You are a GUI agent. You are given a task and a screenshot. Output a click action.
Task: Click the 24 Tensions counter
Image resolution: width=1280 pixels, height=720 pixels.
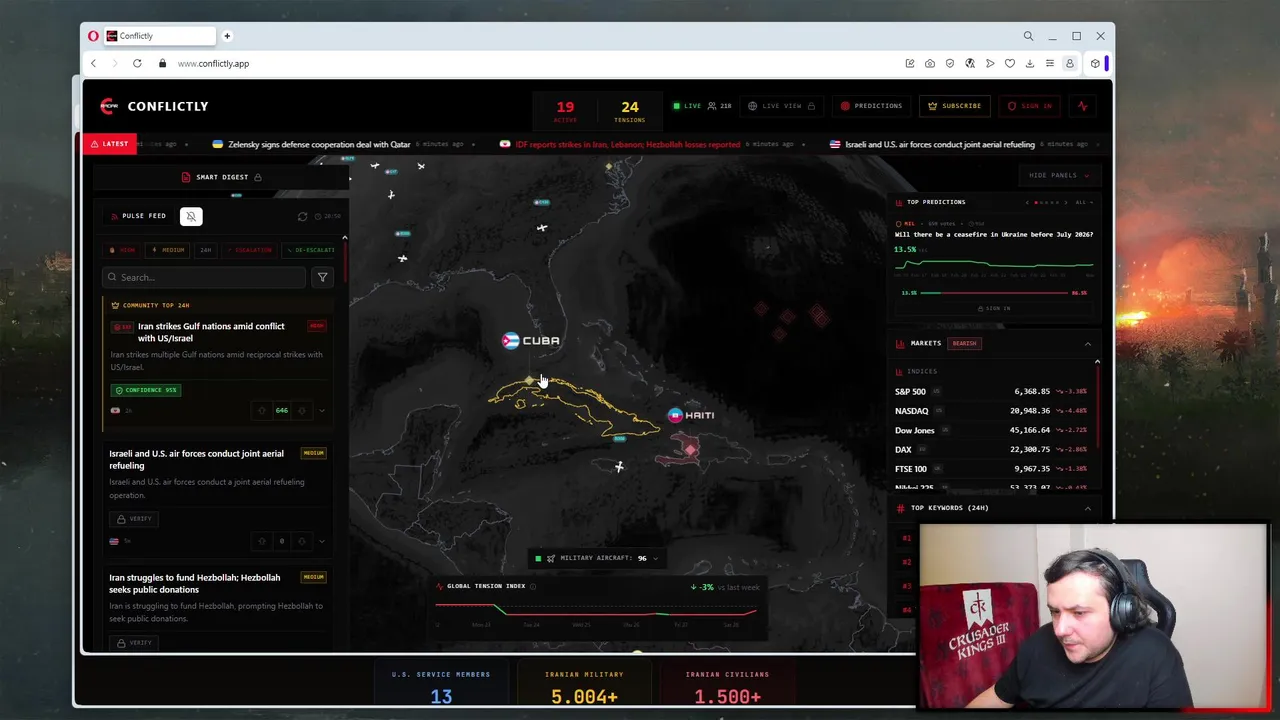tap(629, 110)
